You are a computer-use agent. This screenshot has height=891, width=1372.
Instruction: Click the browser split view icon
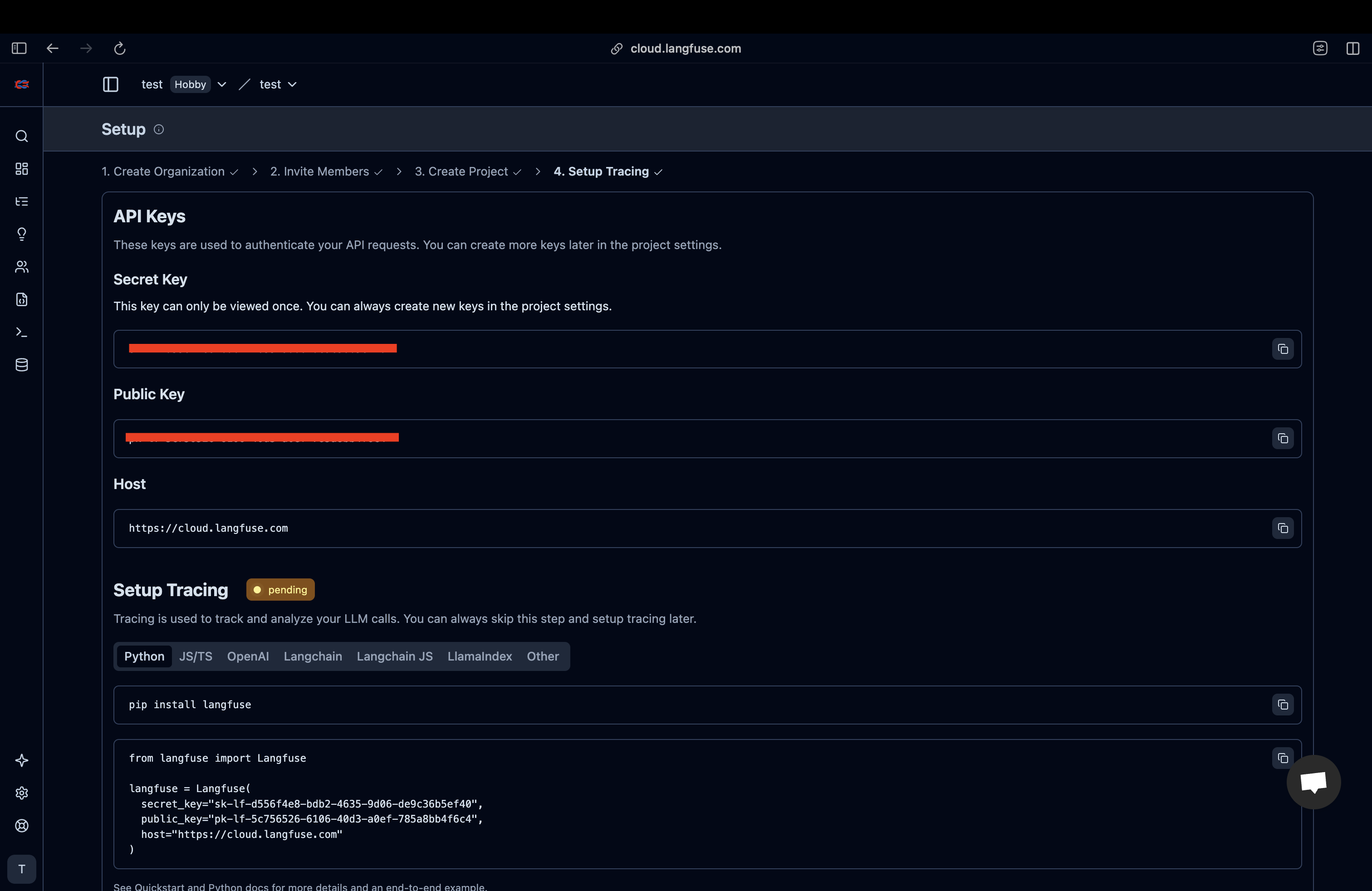tap(1352, 49)
